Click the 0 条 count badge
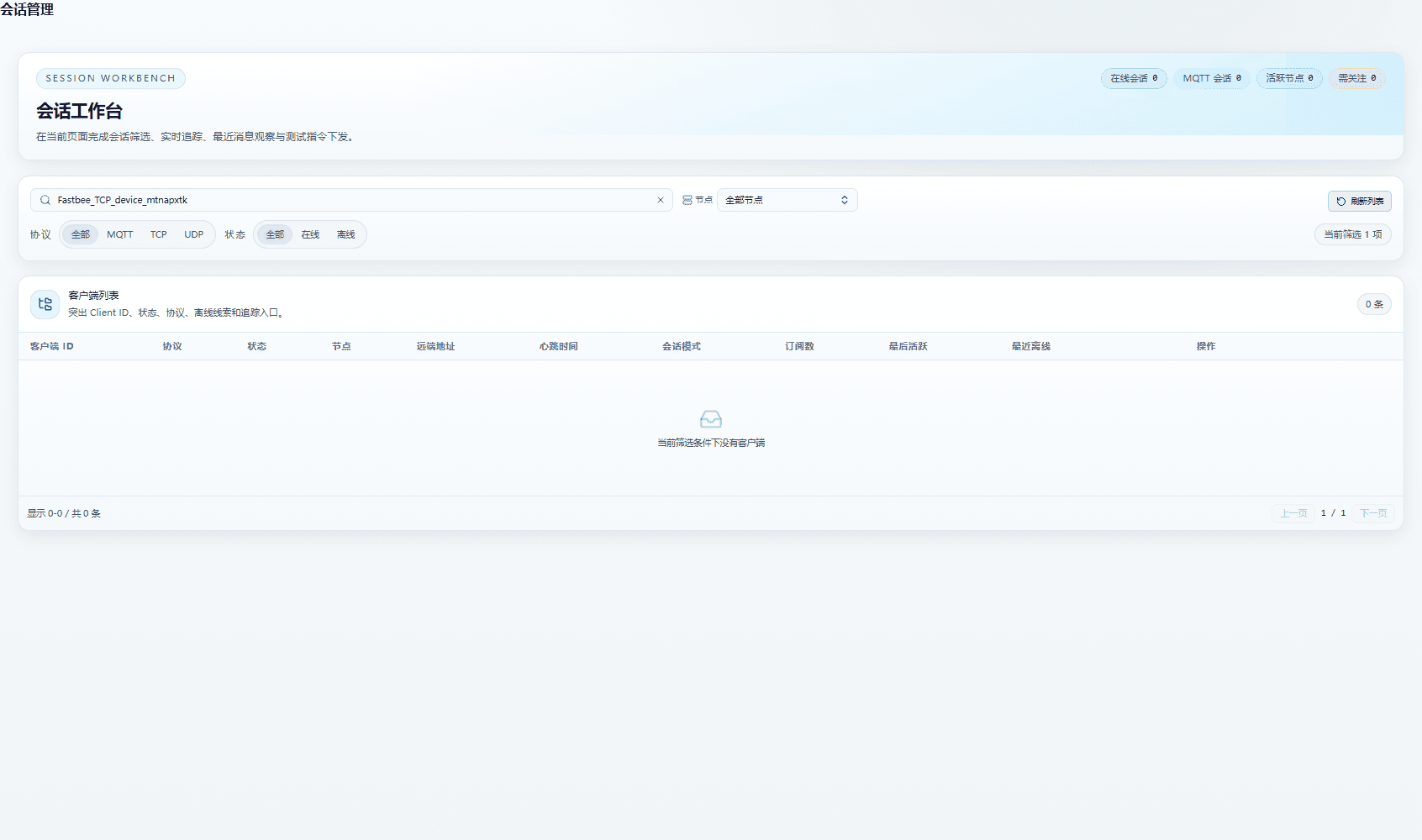 point(1374,304)
